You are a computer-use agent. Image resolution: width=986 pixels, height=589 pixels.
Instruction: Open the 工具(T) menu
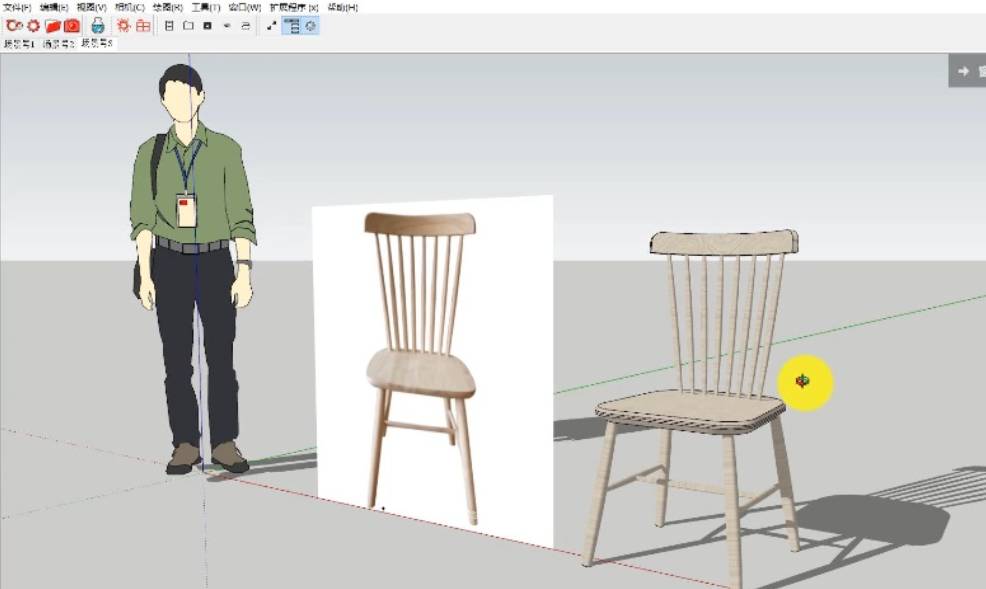(x=206, y=8)
